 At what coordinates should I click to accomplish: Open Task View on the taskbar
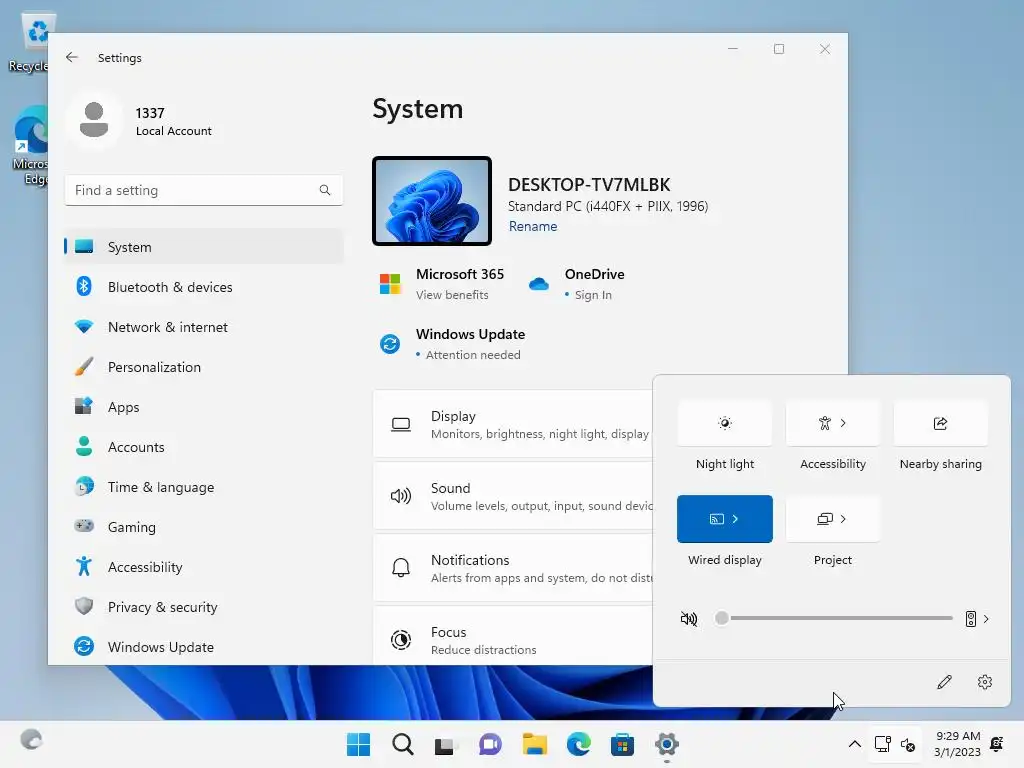pos(445,744)
